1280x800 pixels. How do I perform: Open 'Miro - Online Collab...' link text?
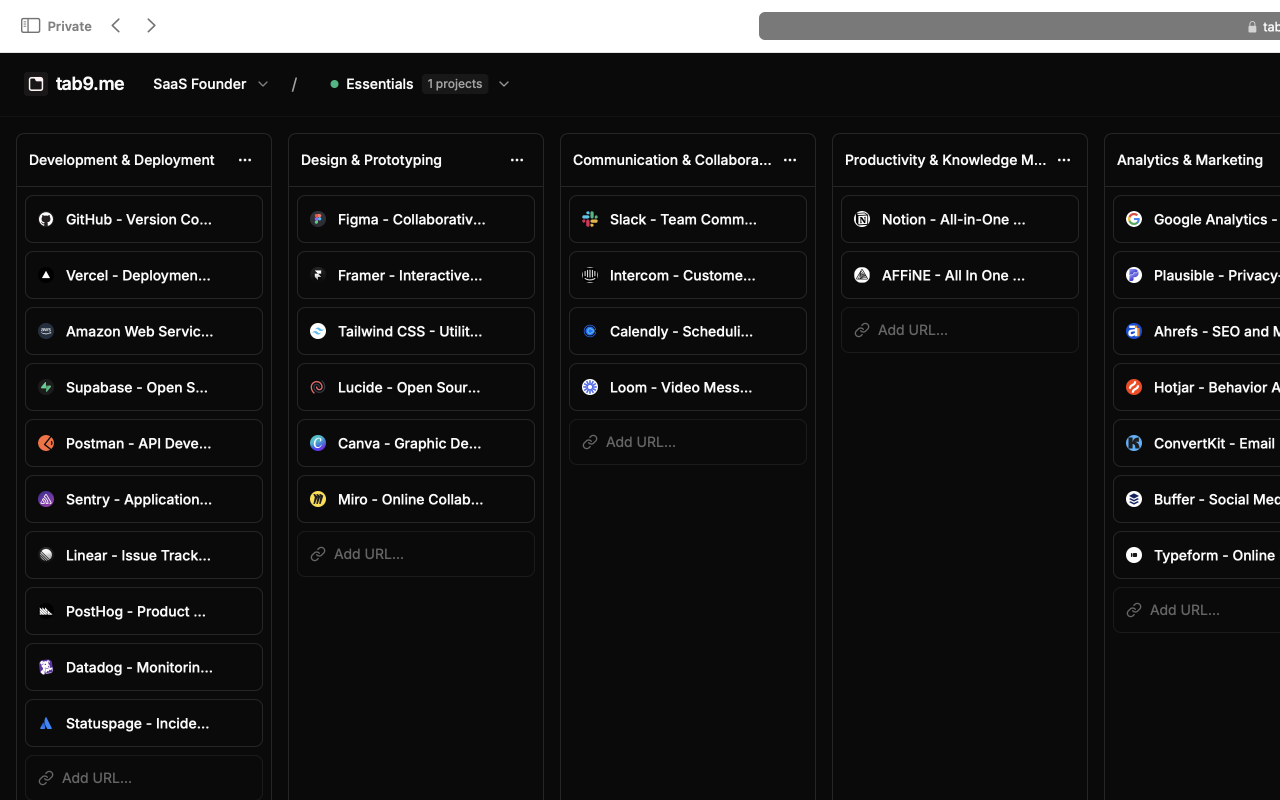tap(411, 499)
